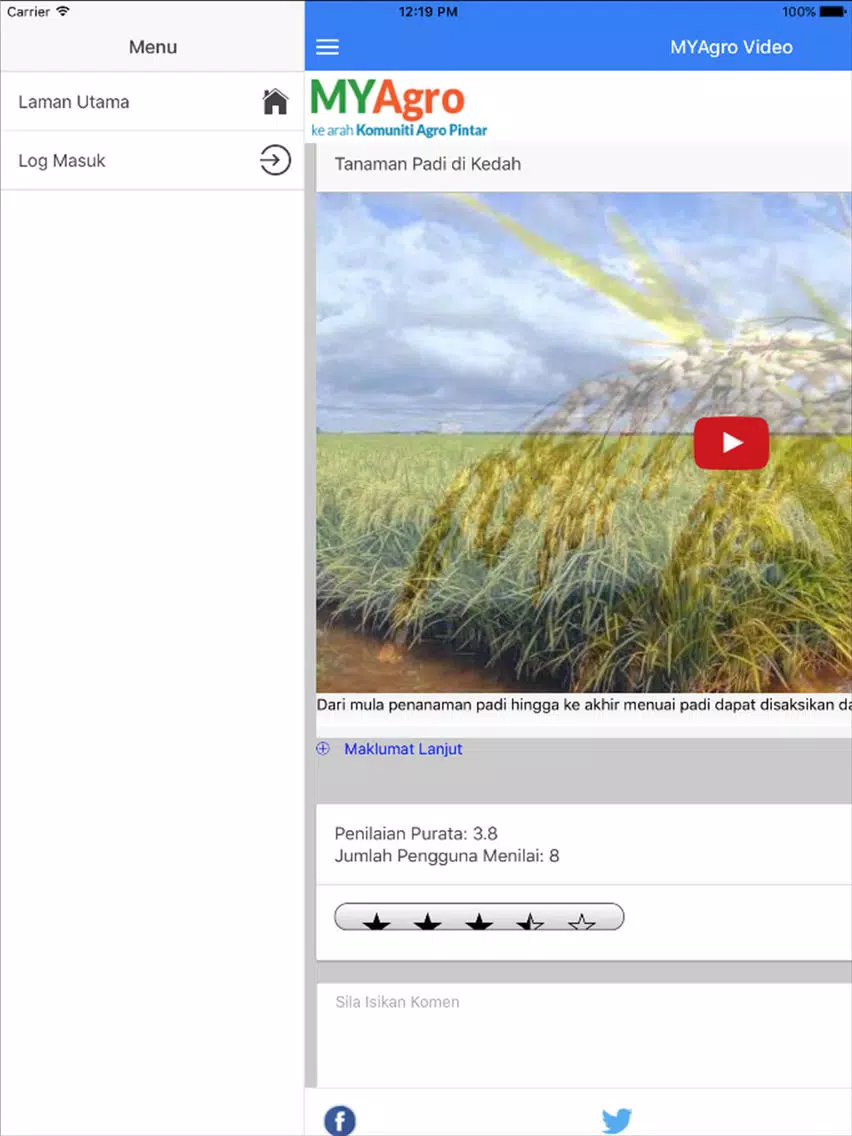852x1136 pixels.
Task: Select Laman Utama menu item
Action: pyautogui.click(x=152, y=101)
